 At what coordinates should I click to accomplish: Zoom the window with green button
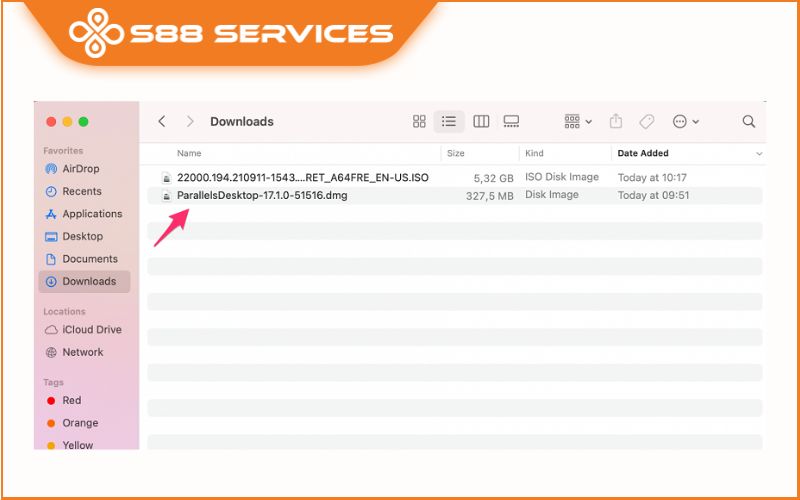84,121
